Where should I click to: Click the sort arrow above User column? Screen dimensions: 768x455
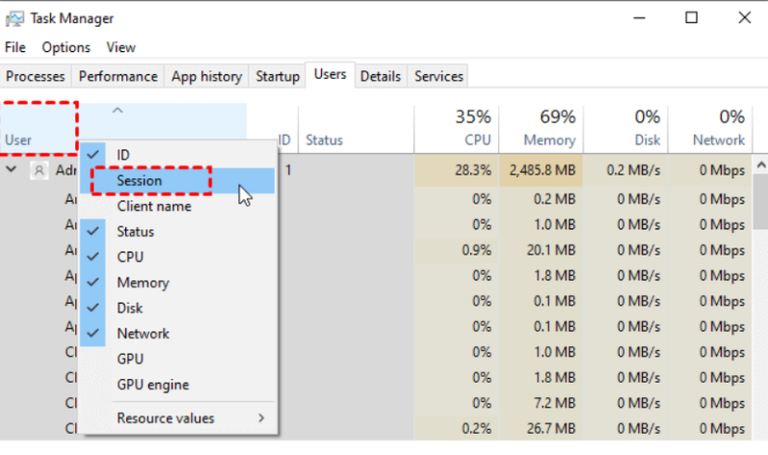117,111
